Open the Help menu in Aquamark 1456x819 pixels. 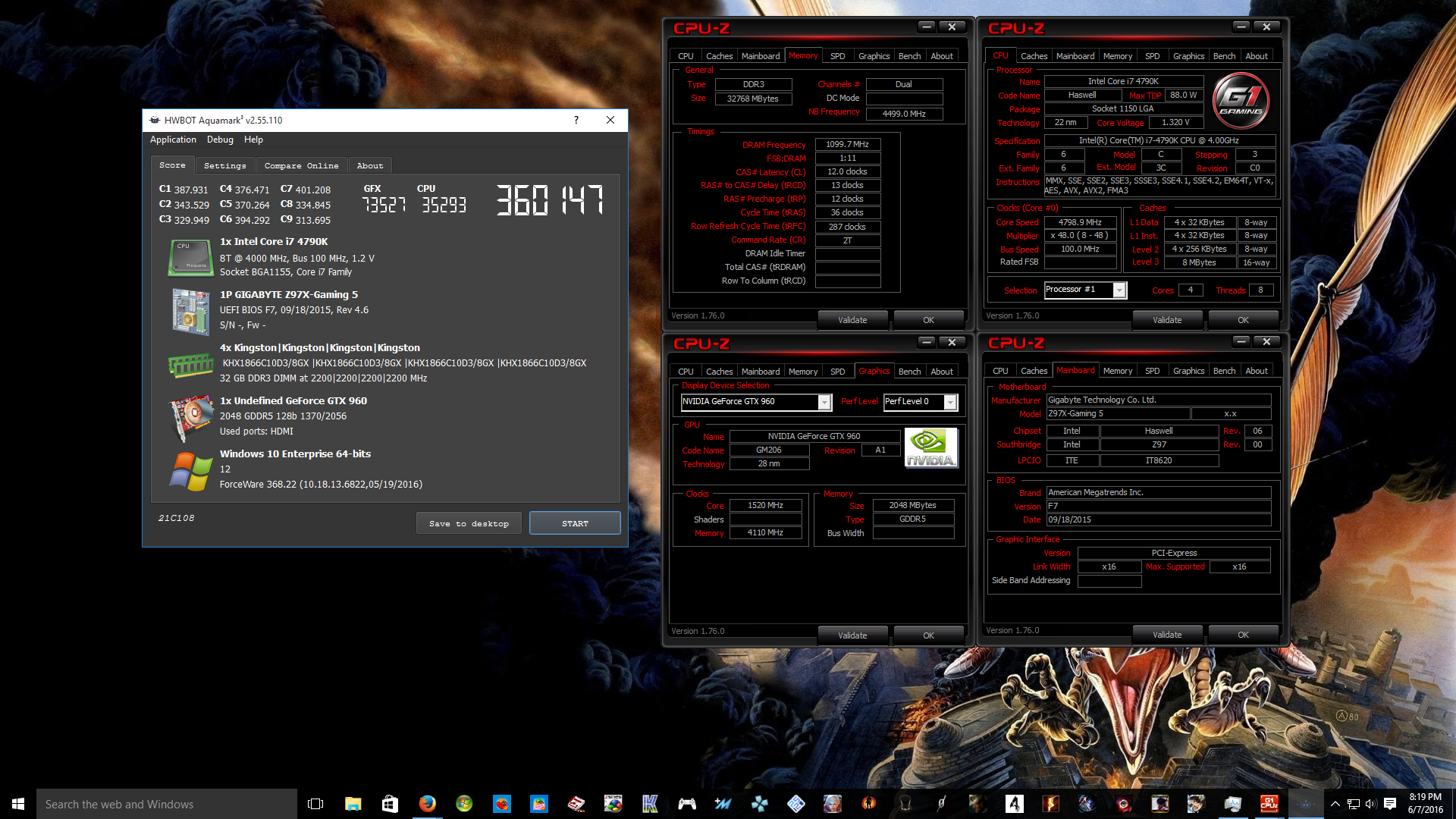click(x=253, y=140)
